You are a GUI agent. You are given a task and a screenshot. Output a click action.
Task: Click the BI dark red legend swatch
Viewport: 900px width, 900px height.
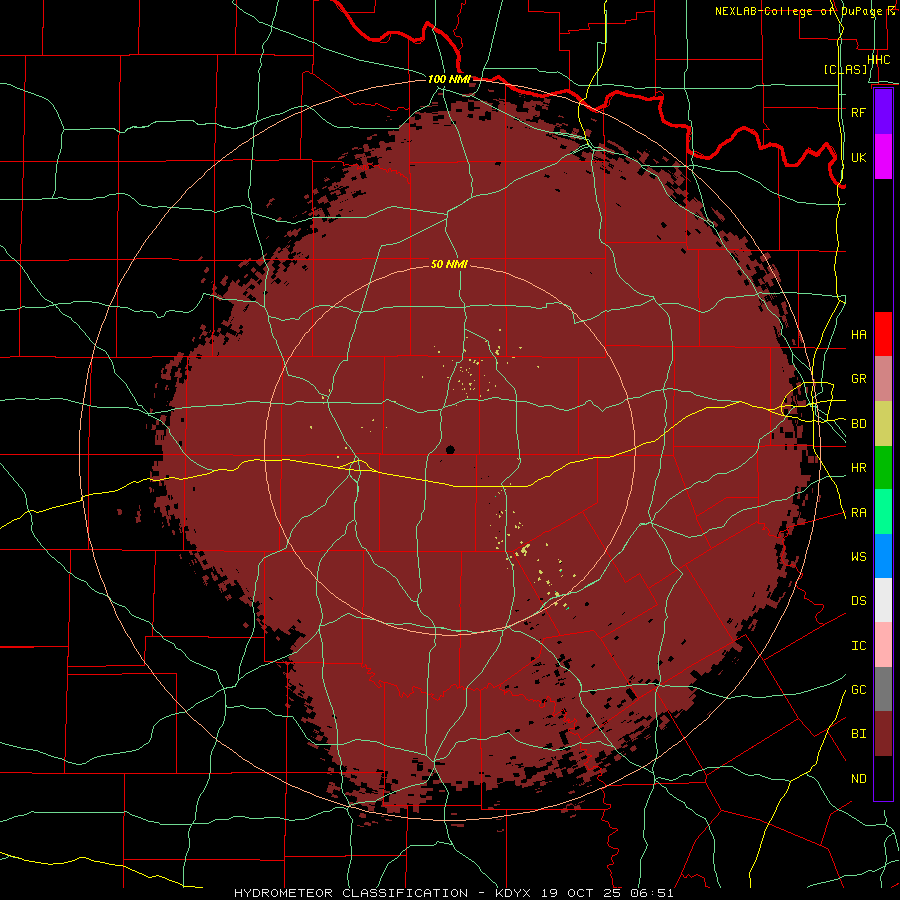883,734
